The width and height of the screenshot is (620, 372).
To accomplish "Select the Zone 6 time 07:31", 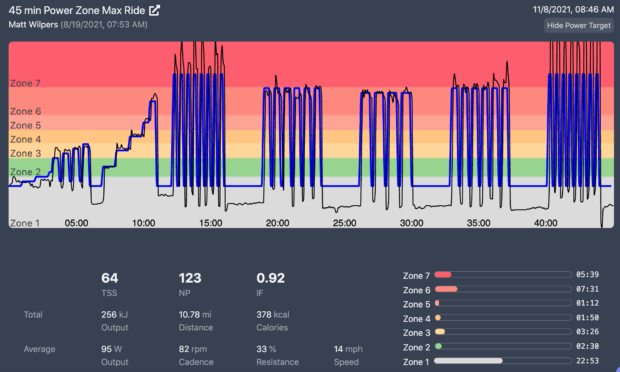I will click(587, 289).
